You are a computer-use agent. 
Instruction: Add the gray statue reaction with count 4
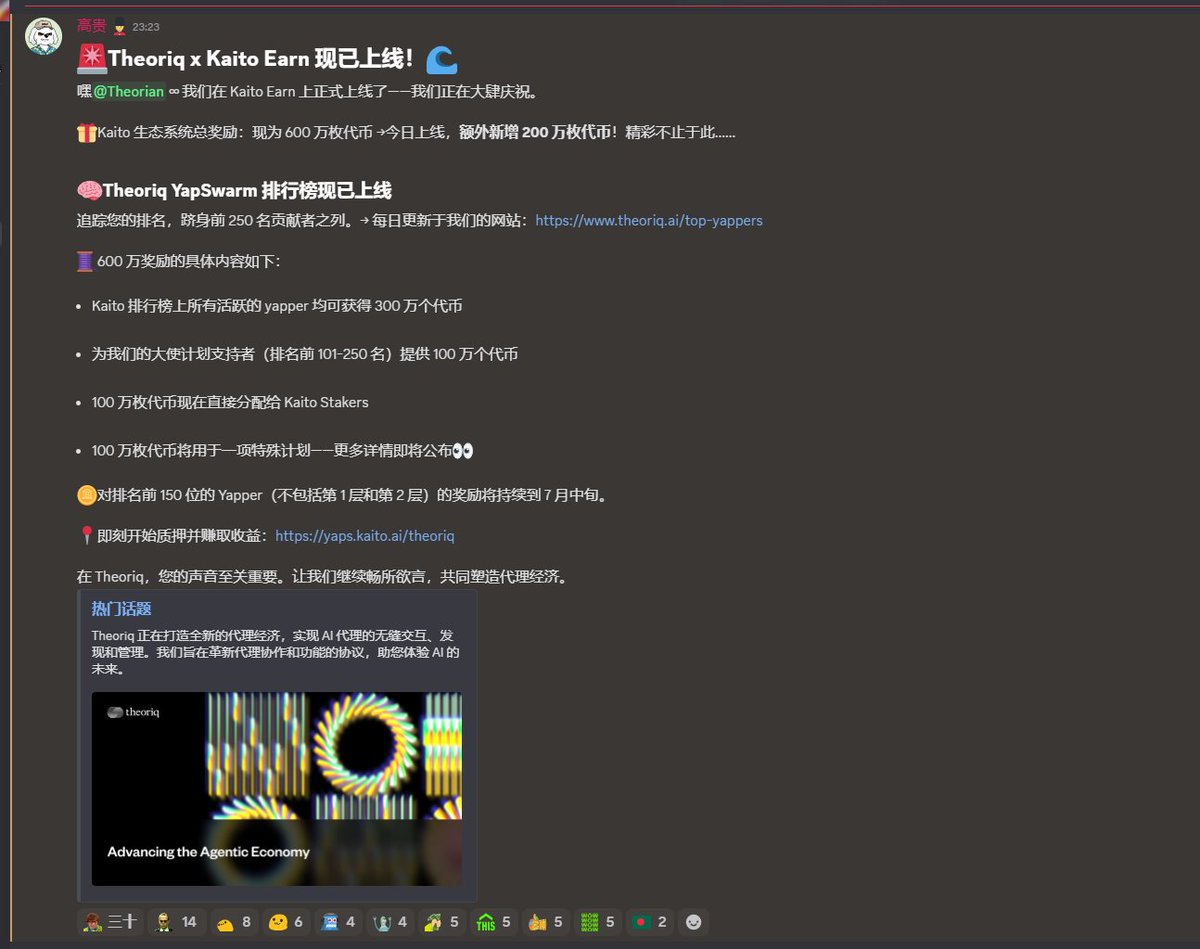(390, 922)
